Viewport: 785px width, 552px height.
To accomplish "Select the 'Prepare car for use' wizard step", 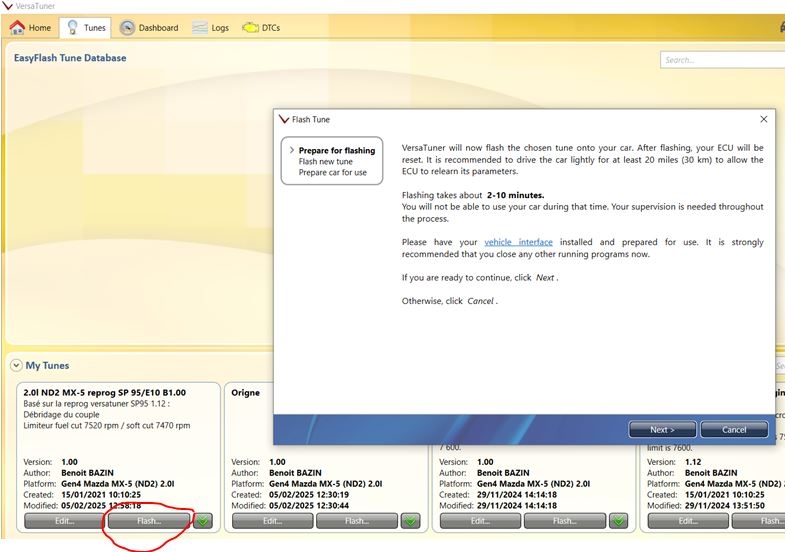I will 332,173.
